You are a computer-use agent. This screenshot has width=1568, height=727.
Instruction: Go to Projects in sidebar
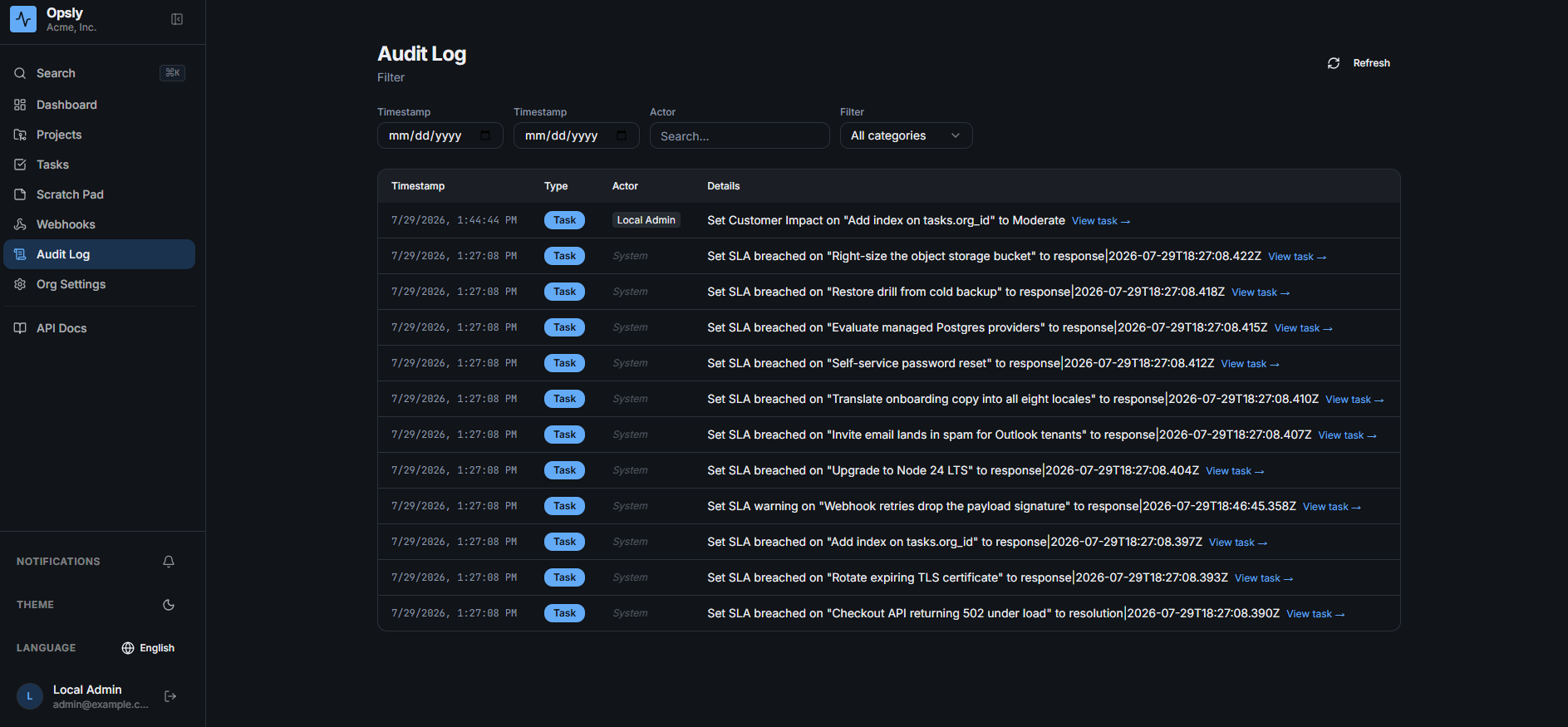point(99,135)
